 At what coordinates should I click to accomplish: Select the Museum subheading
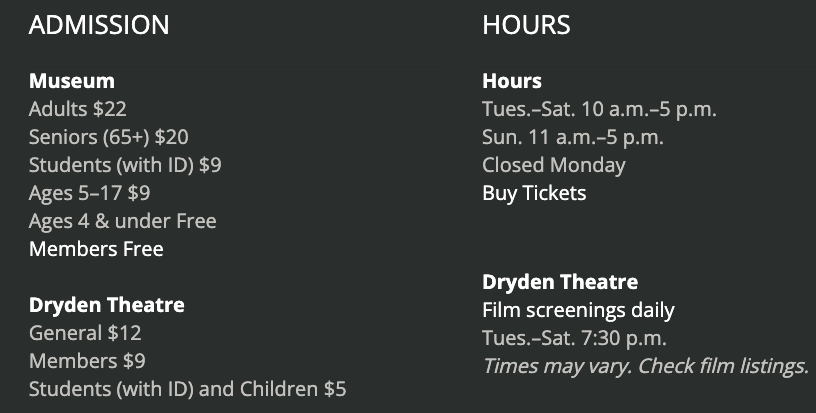point(72,81)
